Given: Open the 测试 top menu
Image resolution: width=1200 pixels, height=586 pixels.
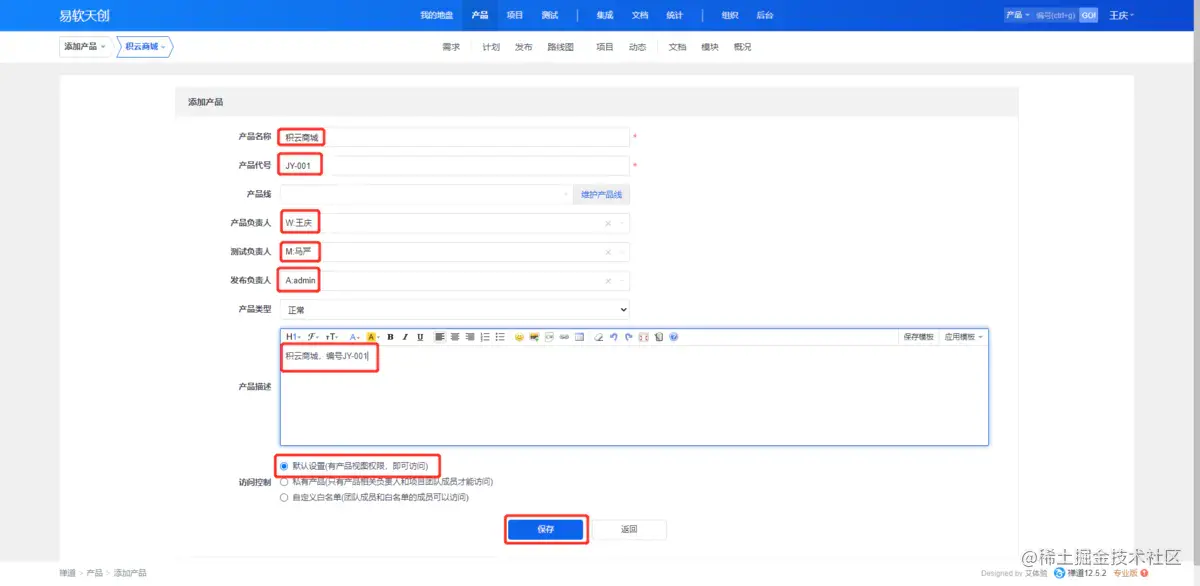Looking at the screenshot, I should [550, 15].
